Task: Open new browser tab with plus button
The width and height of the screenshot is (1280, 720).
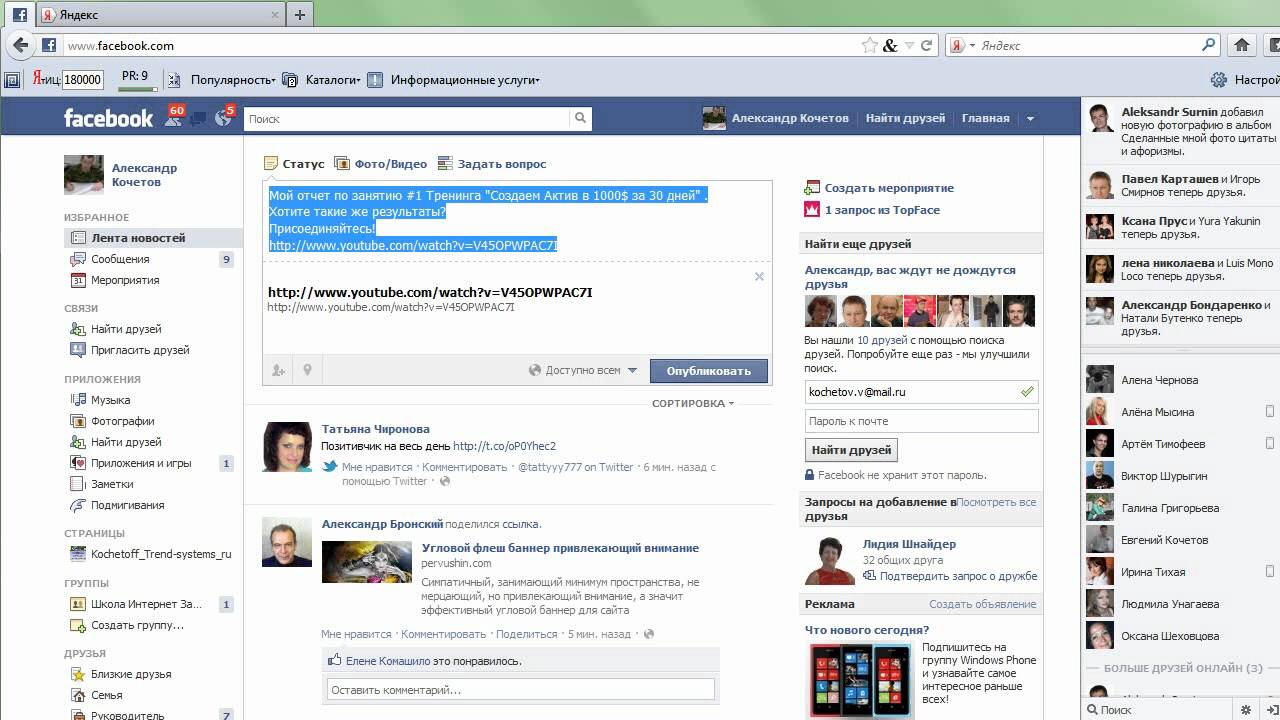Action: pos(299,15)
